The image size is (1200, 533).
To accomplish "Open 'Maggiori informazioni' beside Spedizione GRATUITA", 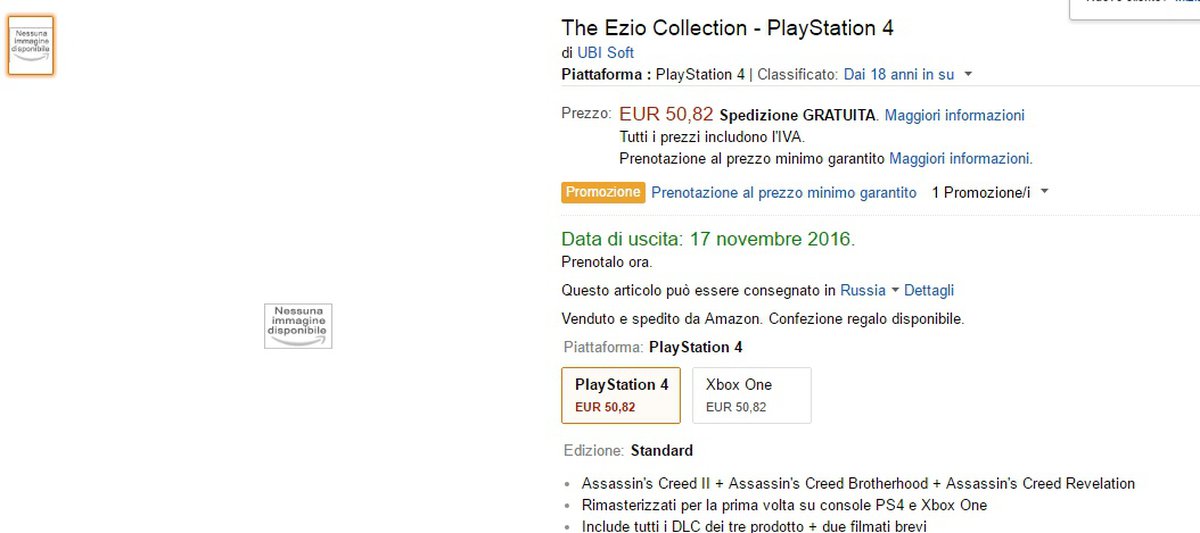I will click(954, 115).
